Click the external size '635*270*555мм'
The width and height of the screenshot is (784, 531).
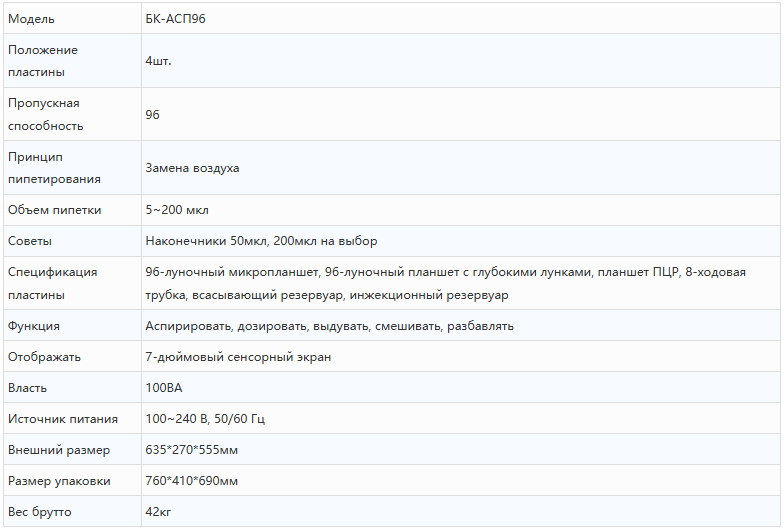tap(192, 450)
